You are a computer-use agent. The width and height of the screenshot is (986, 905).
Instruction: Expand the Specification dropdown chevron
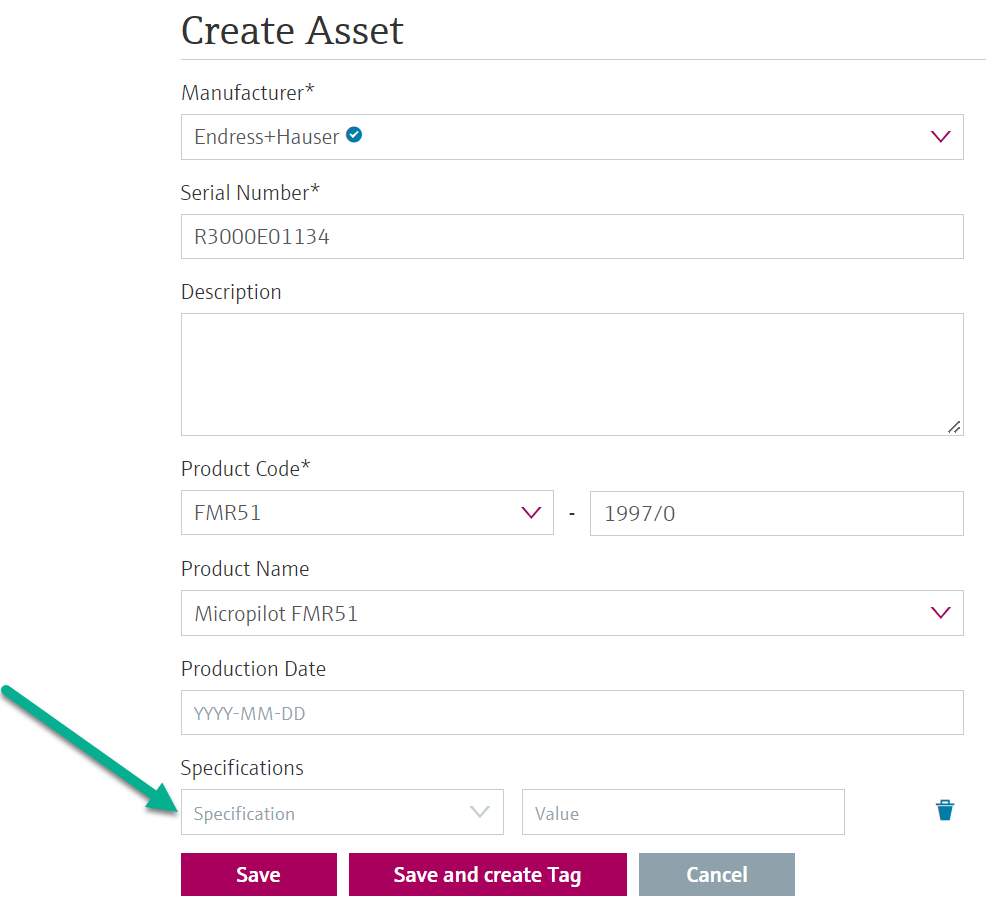480,812
